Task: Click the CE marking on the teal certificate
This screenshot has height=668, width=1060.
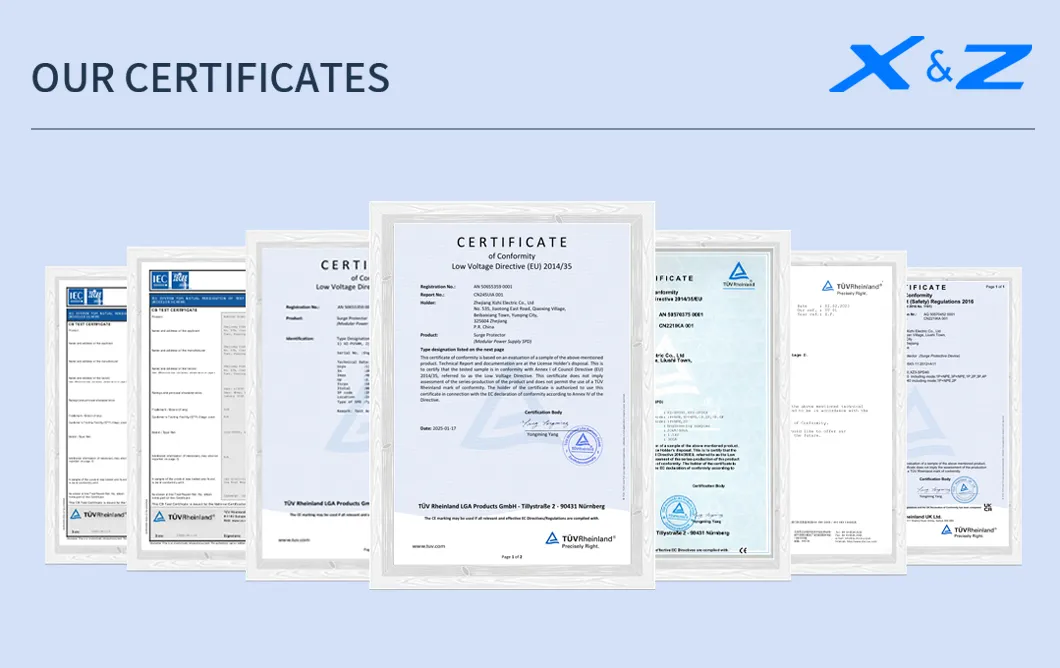Action: coord(745,547)
